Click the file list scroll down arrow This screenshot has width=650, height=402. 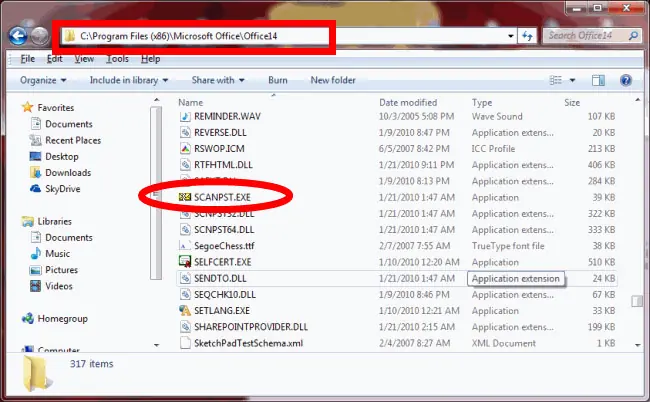[638, 345]
